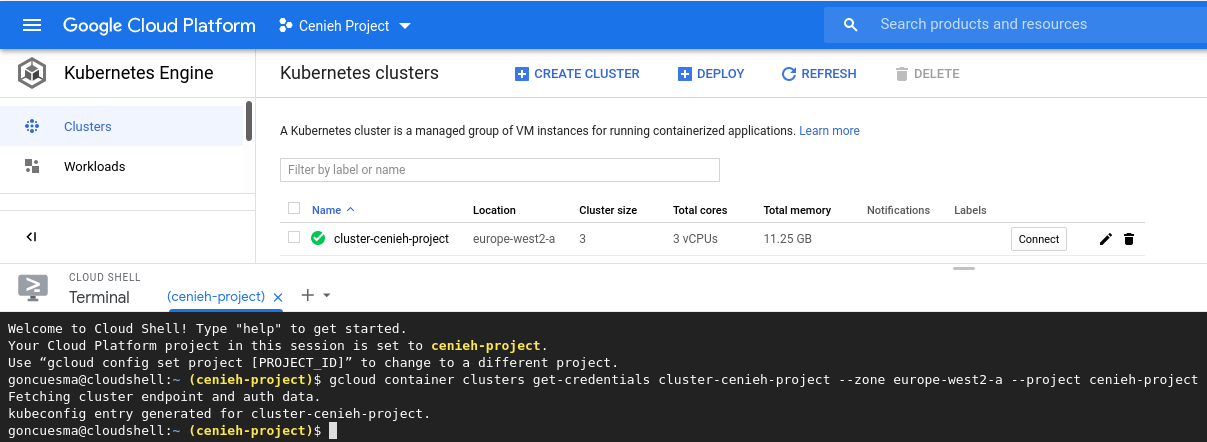Click the 11.25 GB memory cell
Image resolution: width=1207 pixels, height=442 pixels.
[x=788, y=239]
